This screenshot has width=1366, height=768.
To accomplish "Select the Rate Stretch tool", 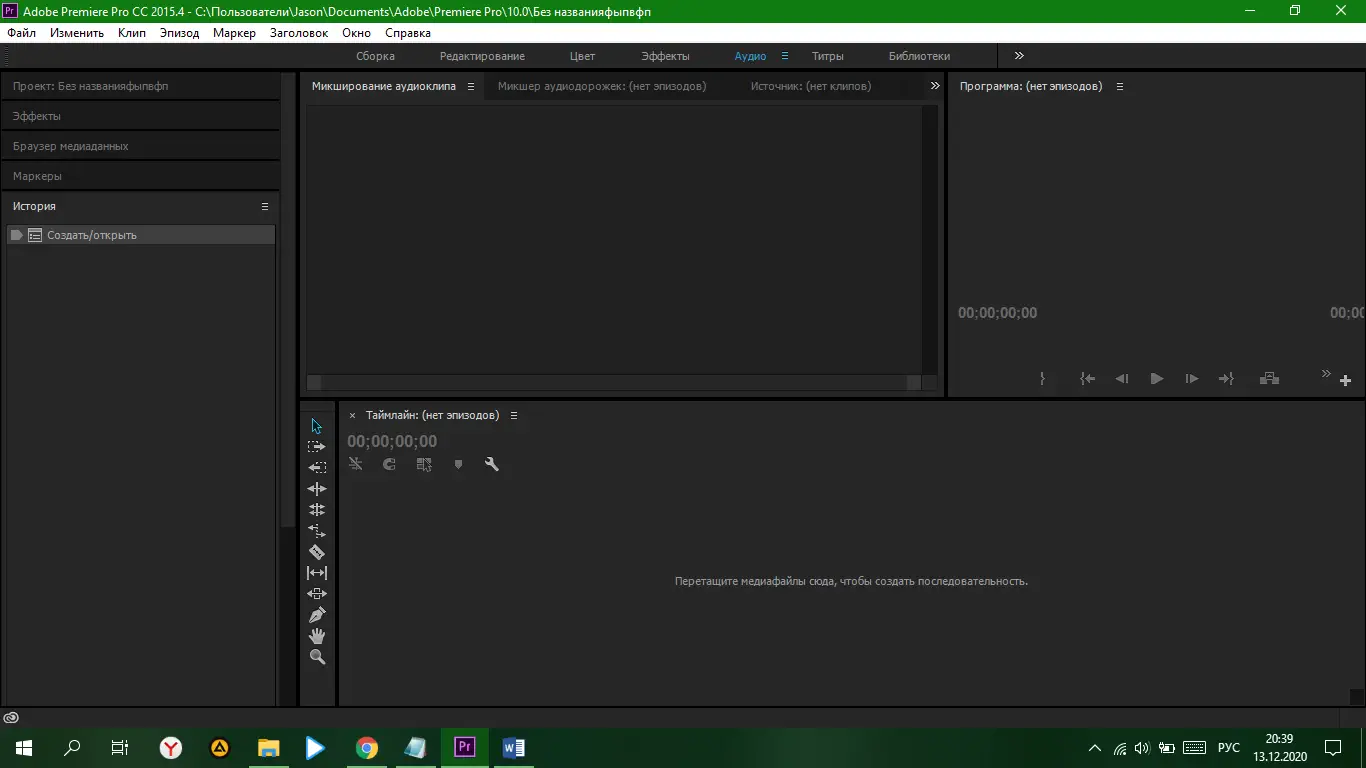I will pos(317,531).
